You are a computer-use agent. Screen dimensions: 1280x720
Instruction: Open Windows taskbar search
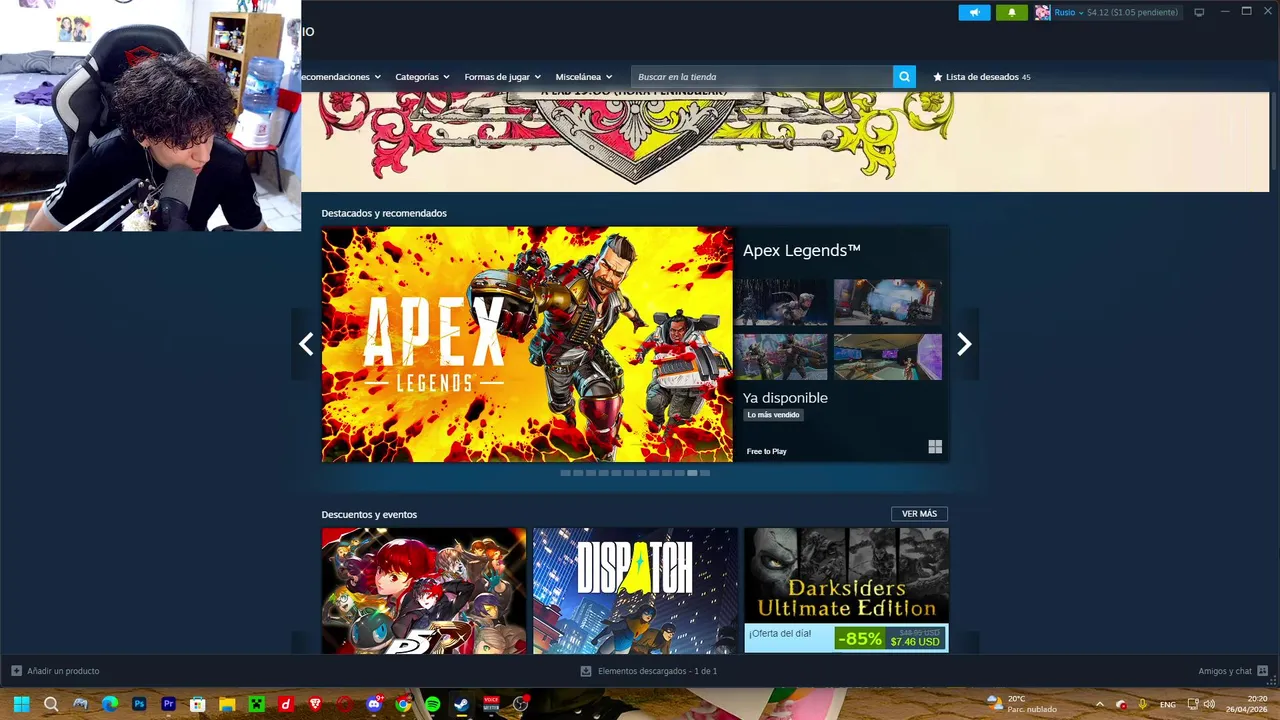tap(51, 704)
